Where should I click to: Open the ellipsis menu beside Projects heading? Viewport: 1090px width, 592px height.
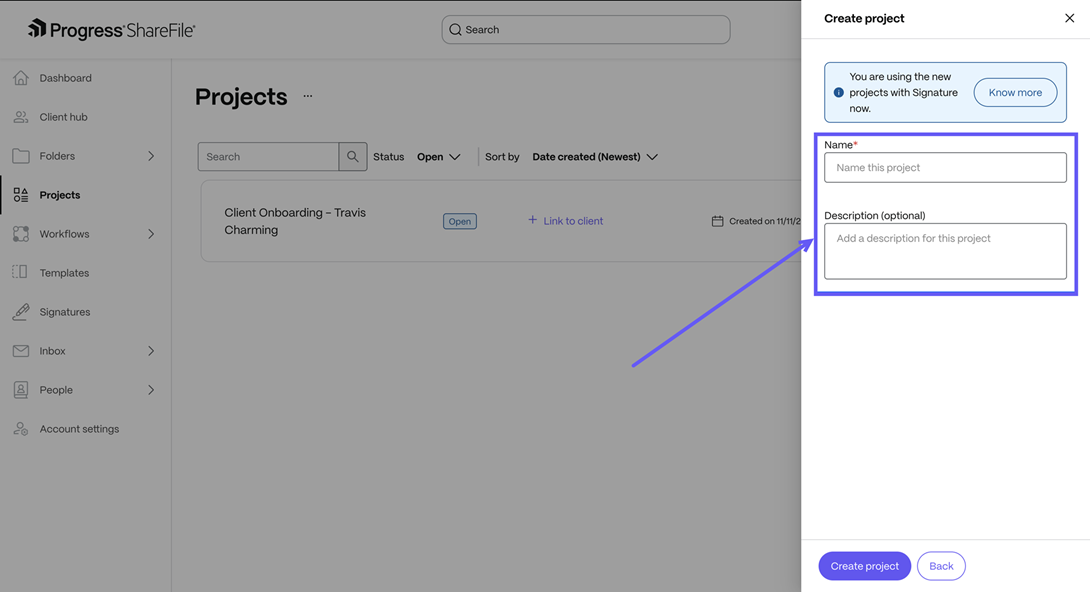307,97
